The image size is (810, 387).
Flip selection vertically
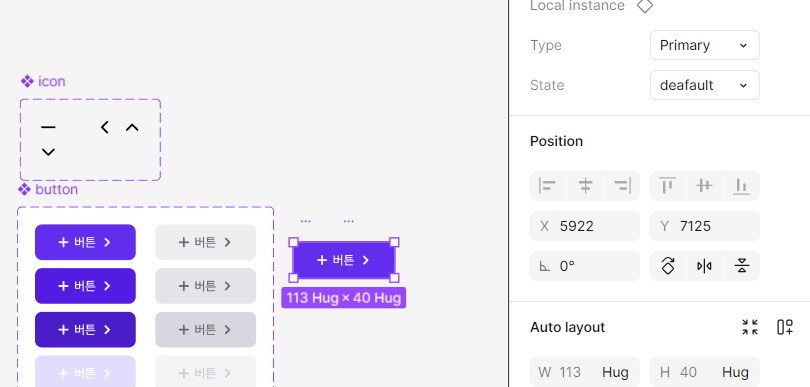tap(742, 266)
